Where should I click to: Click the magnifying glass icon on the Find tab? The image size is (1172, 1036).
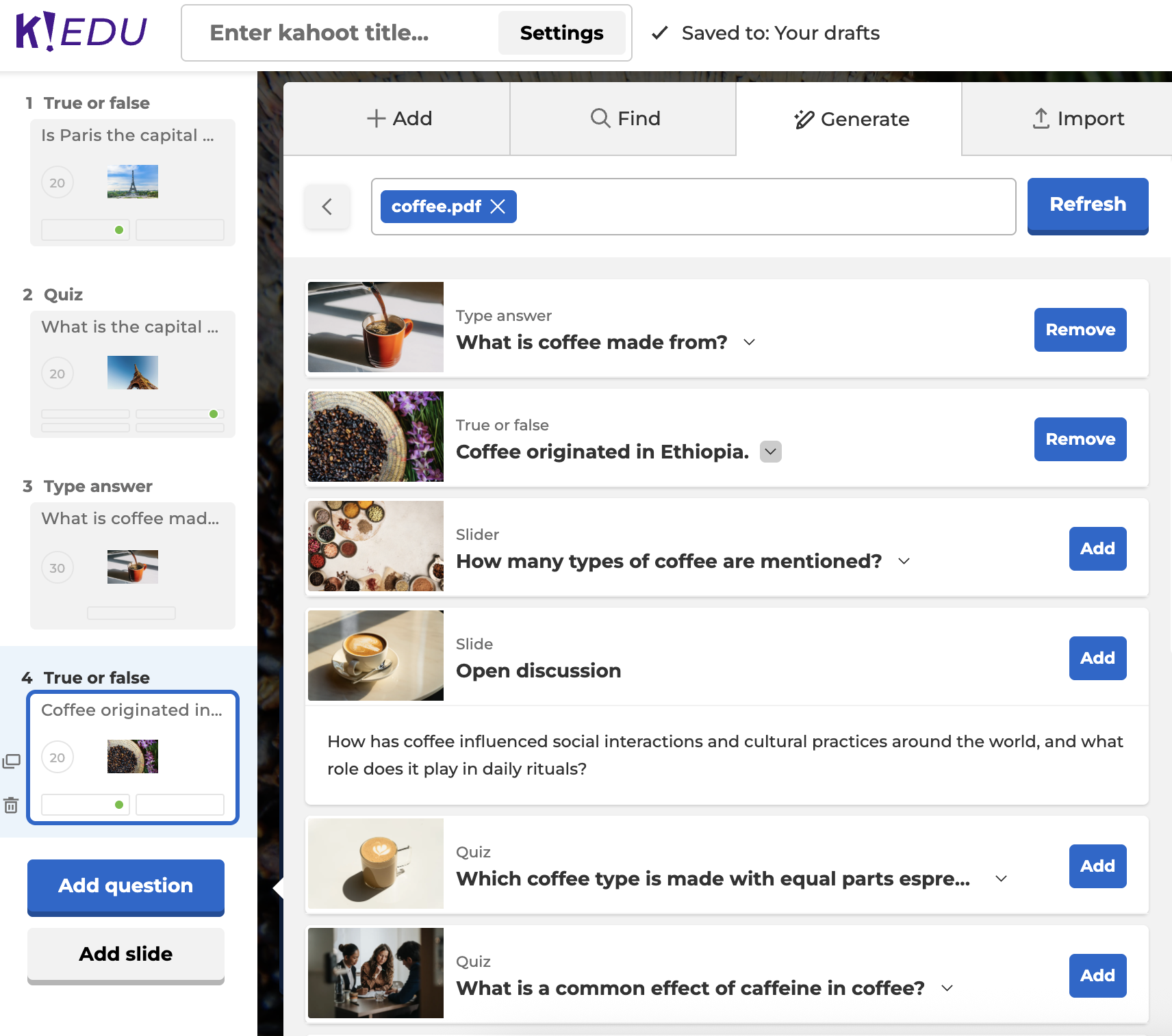601,118
